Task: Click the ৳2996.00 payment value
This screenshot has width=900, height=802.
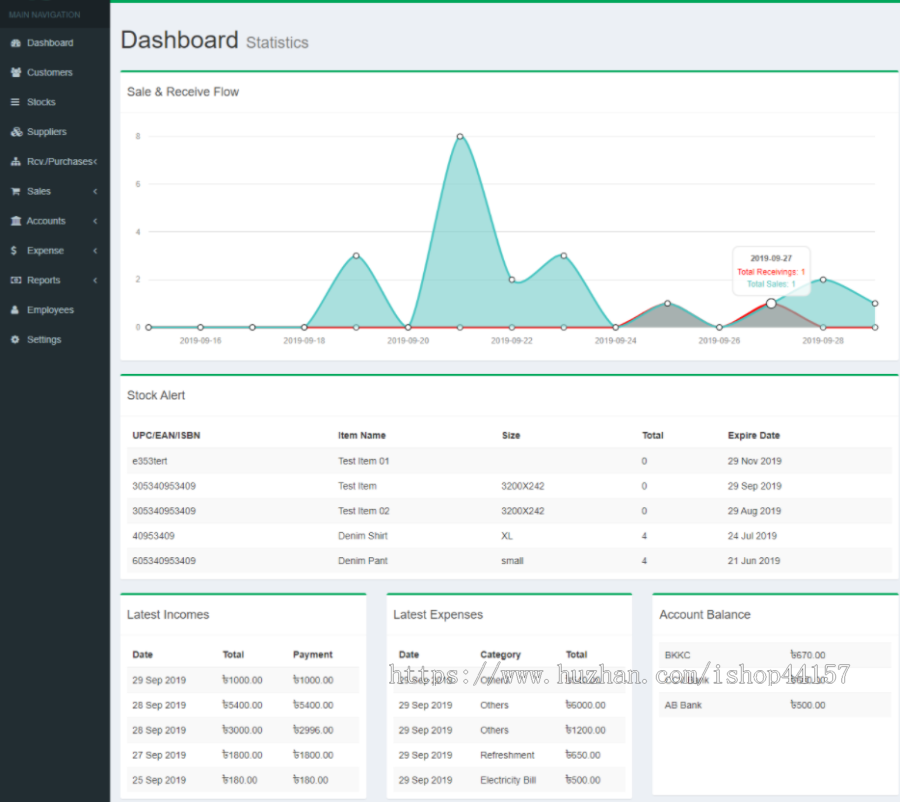Action: coord(313,730)
